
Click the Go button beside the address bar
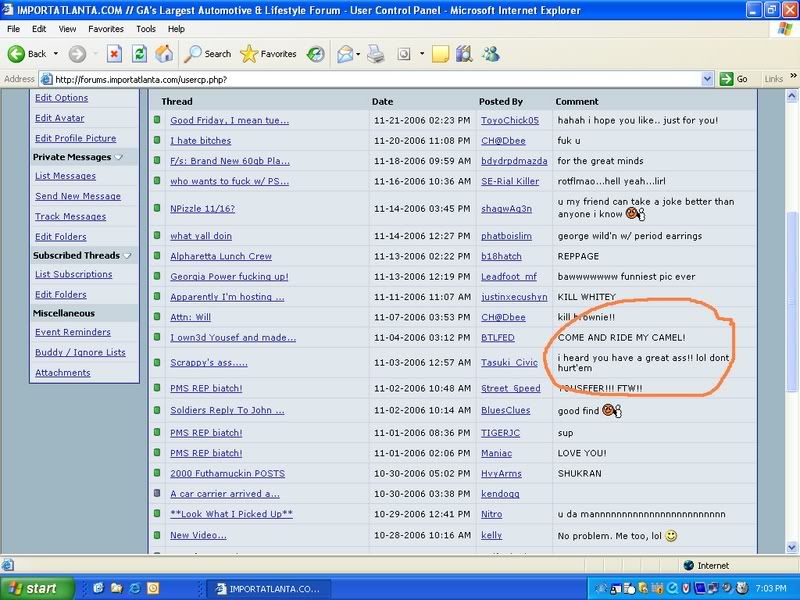point(733,79)
